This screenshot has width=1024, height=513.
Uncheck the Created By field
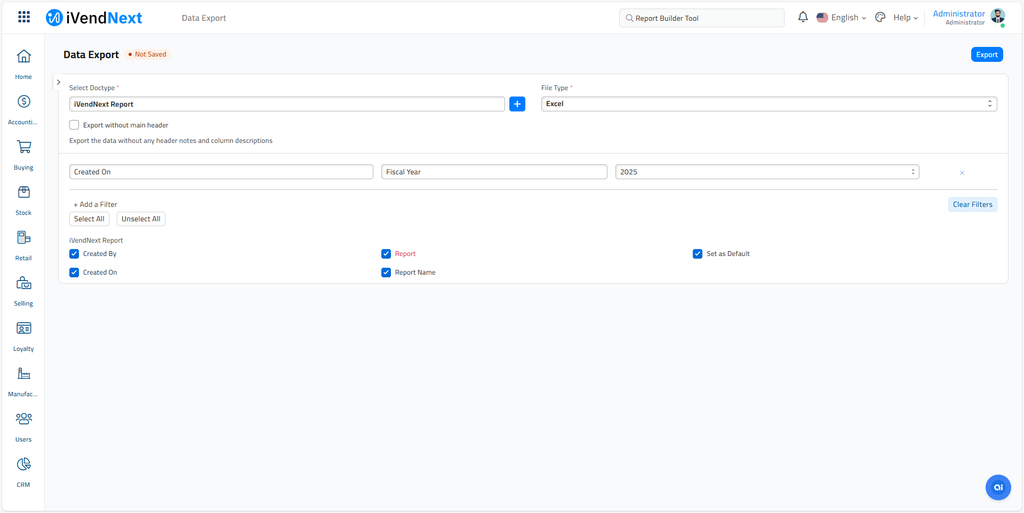tap(74, 254)
